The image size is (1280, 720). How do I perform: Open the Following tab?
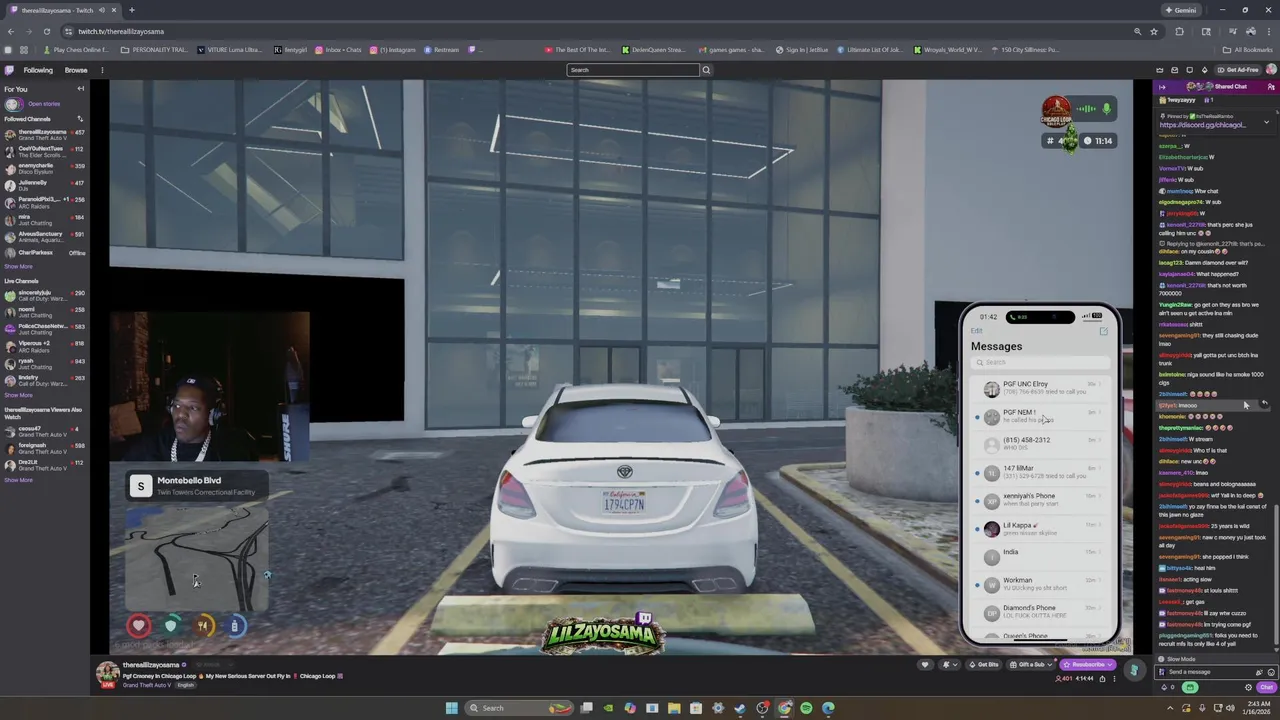pos(38,70)
